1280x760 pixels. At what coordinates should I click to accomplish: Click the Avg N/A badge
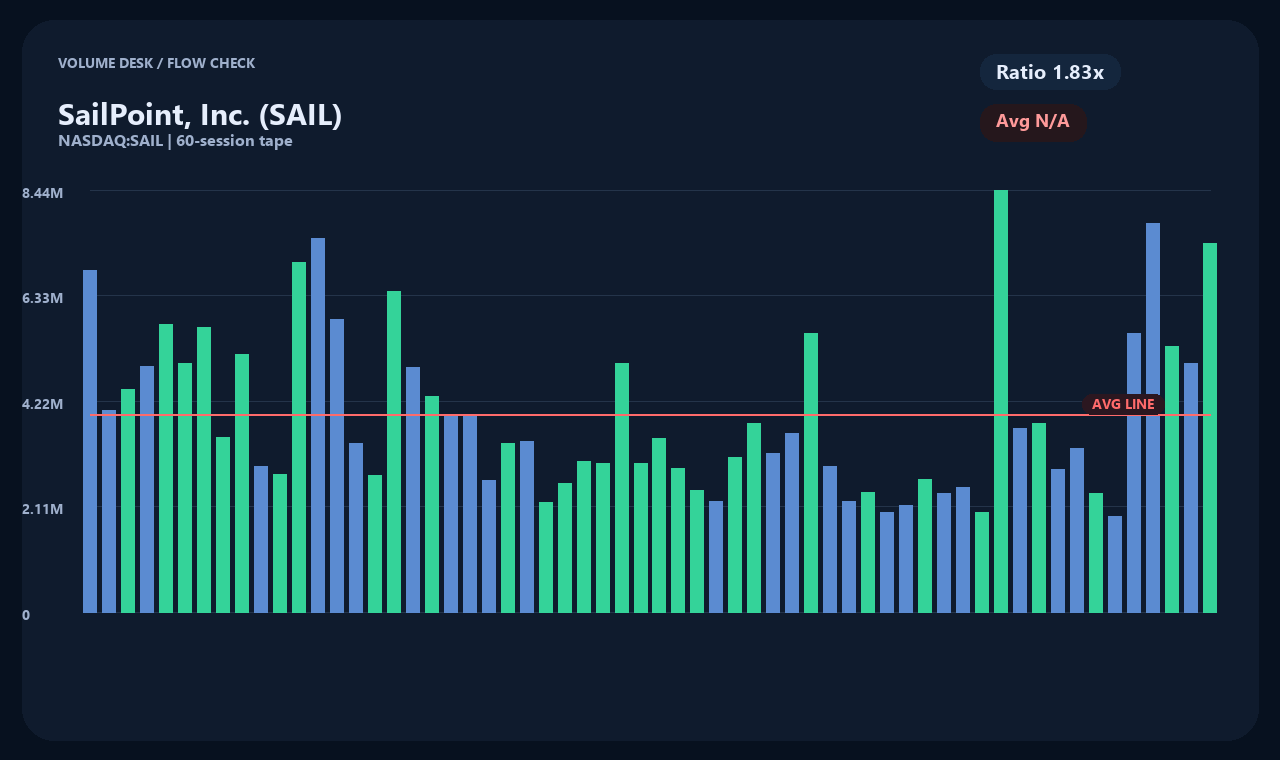click(x=1033, y=122)
